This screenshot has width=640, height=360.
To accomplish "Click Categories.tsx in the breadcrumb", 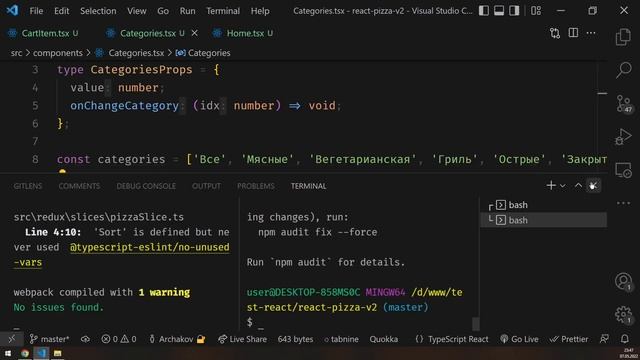I will point(136,53).
